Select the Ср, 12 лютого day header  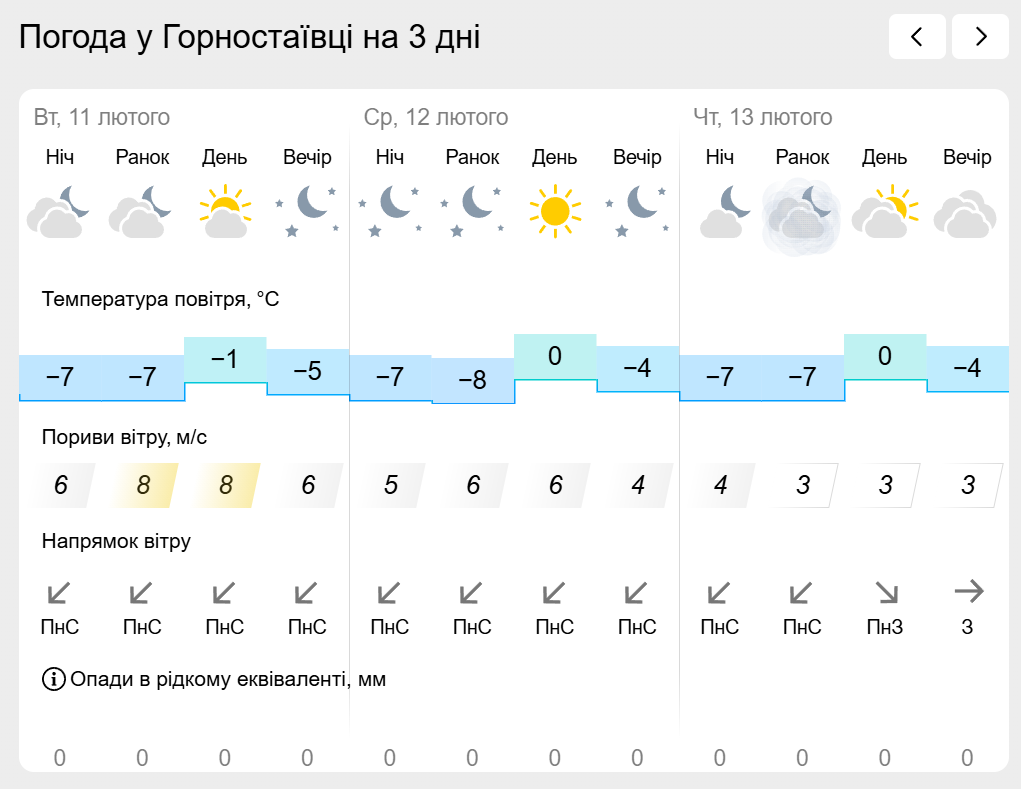pos(436,117)
